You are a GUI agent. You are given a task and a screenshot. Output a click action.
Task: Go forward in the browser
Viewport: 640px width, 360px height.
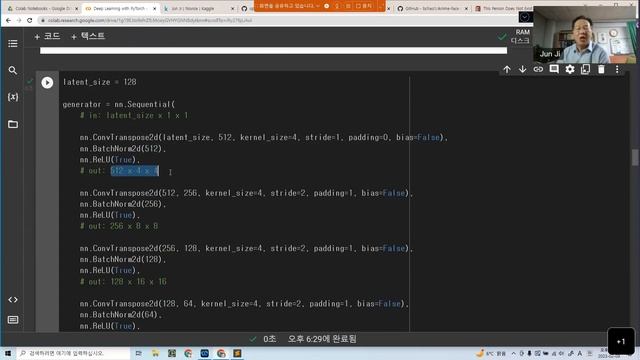(x=19, y=20)
